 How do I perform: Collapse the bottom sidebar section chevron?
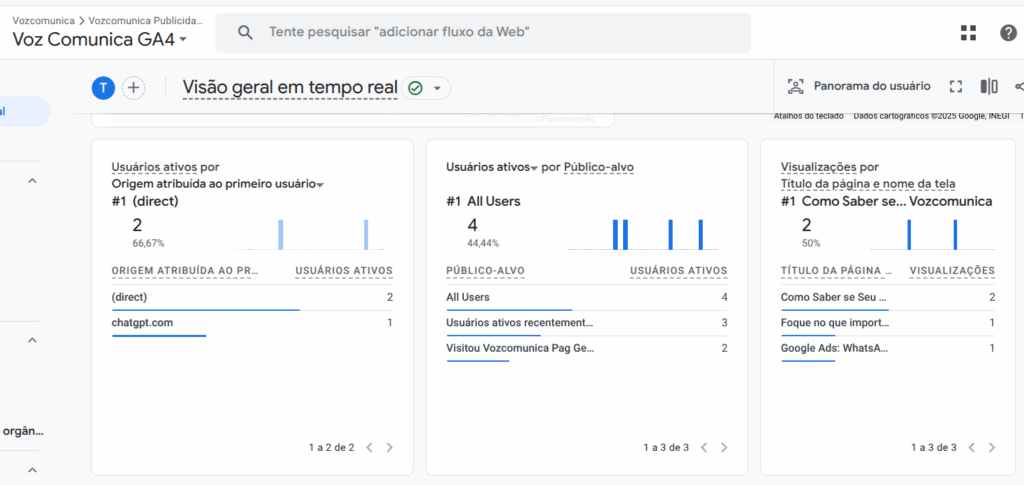[x=32, y=469]
